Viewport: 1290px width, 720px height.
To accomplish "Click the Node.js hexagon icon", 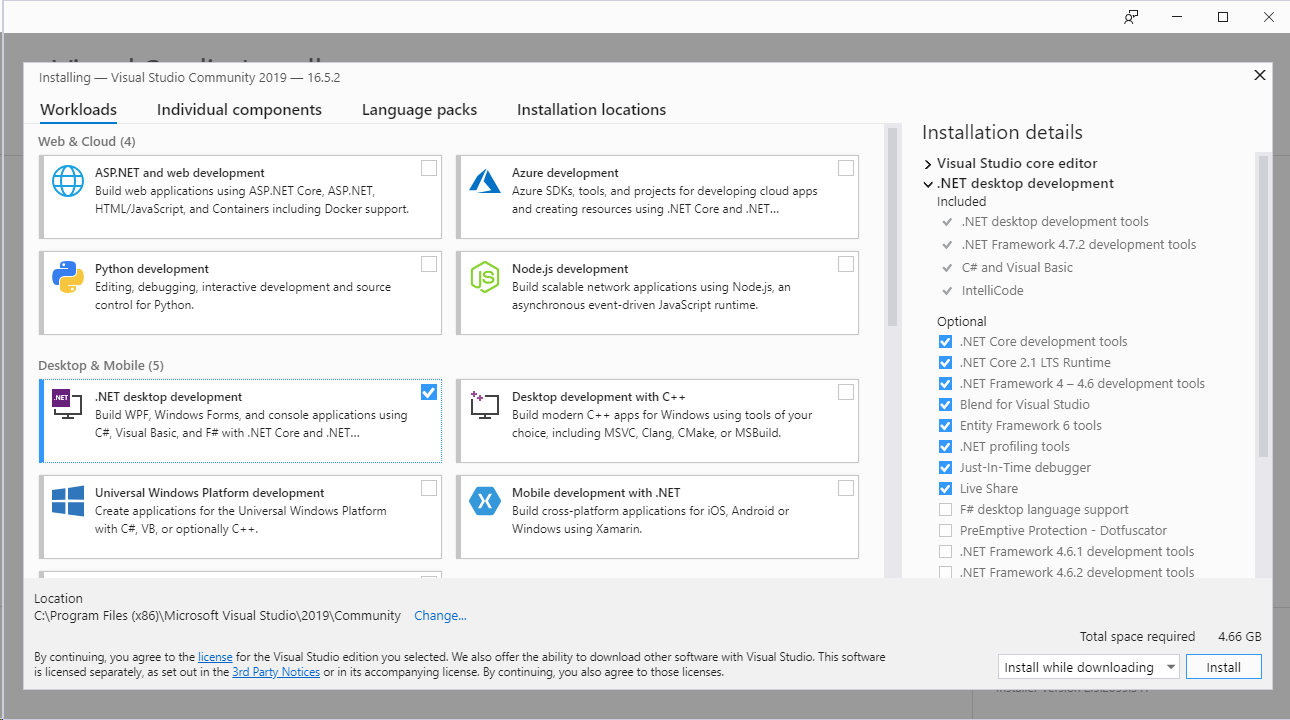I will (485, 277).
